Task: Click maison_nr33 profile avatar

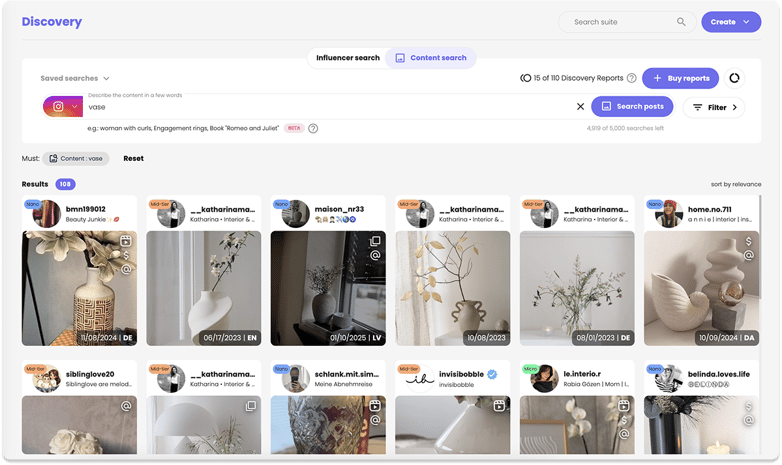Action: click(x=296, y=214)
